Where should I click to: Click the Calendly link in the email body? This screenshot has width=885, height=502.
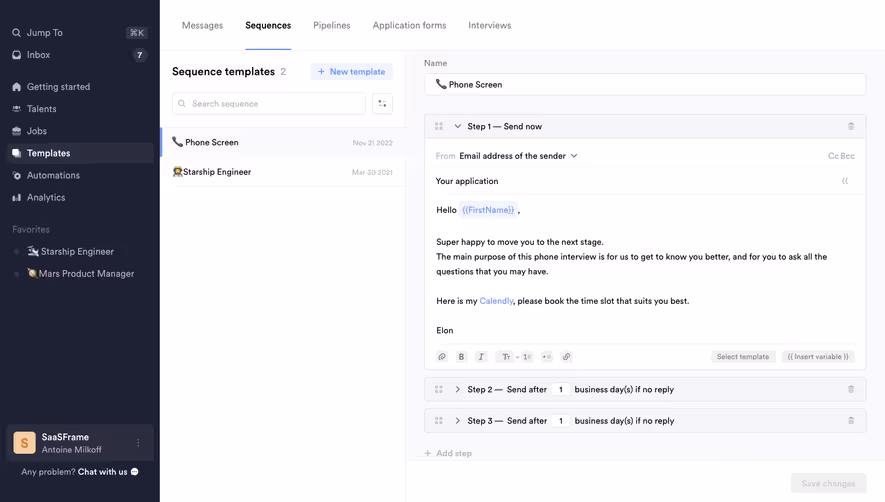tap(496, 301)
